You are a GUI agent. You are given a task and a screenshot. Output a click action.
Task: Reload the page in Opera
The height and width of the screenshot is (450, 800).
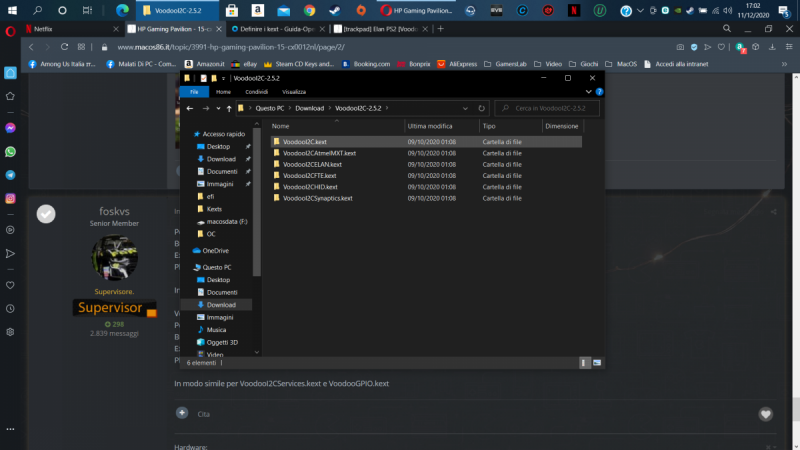tap(64, 47)
